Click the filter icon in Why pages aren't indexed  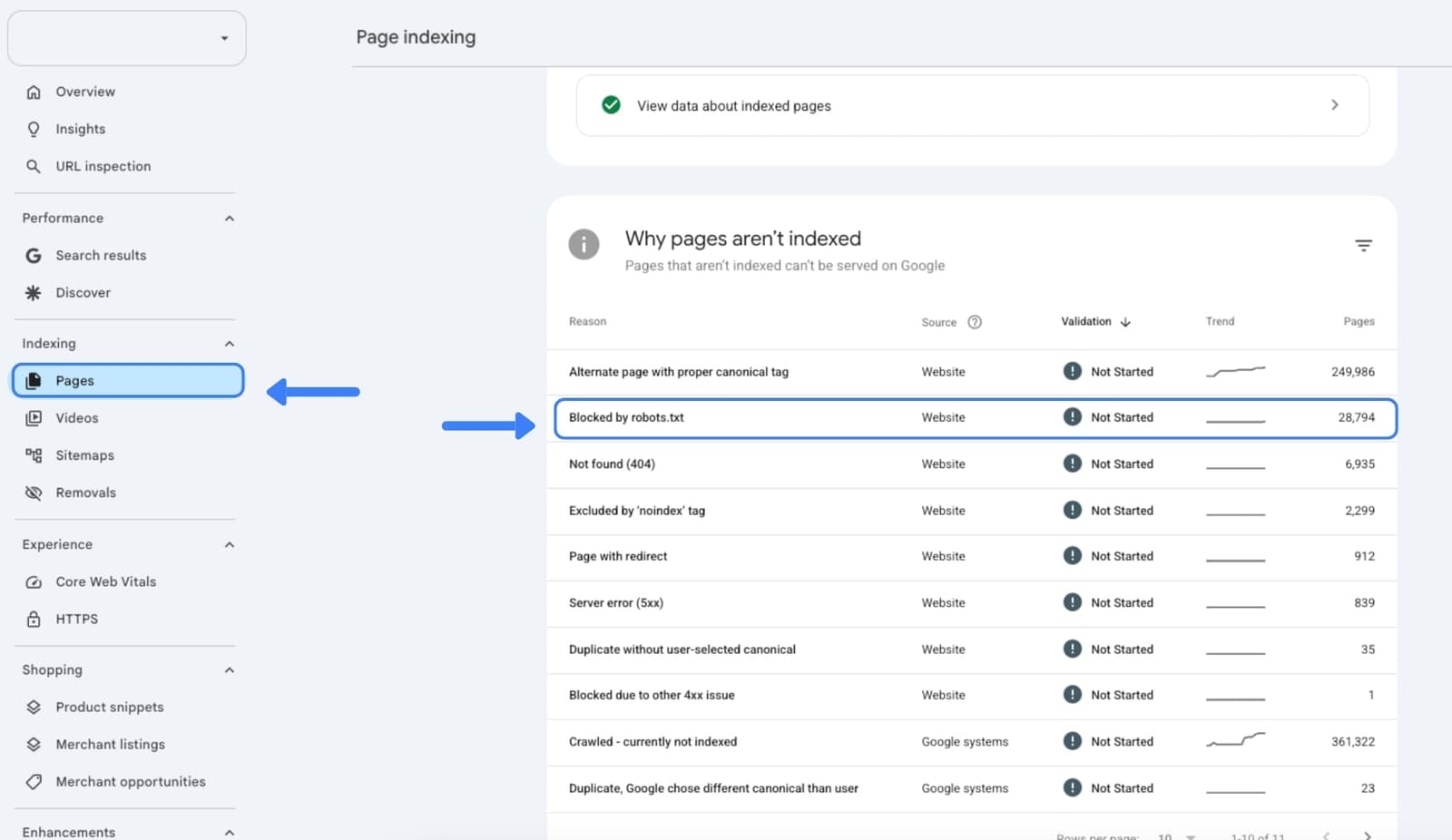1363,246
